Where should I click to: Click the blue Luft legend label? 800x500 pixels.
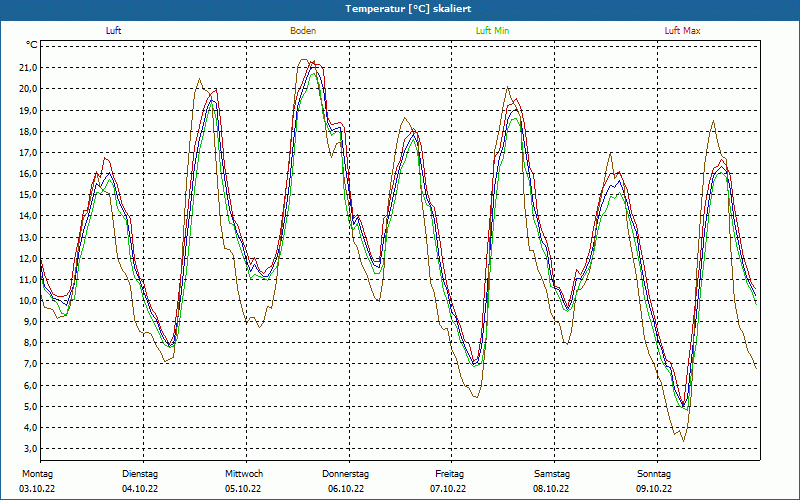click(x=113, y=31)
